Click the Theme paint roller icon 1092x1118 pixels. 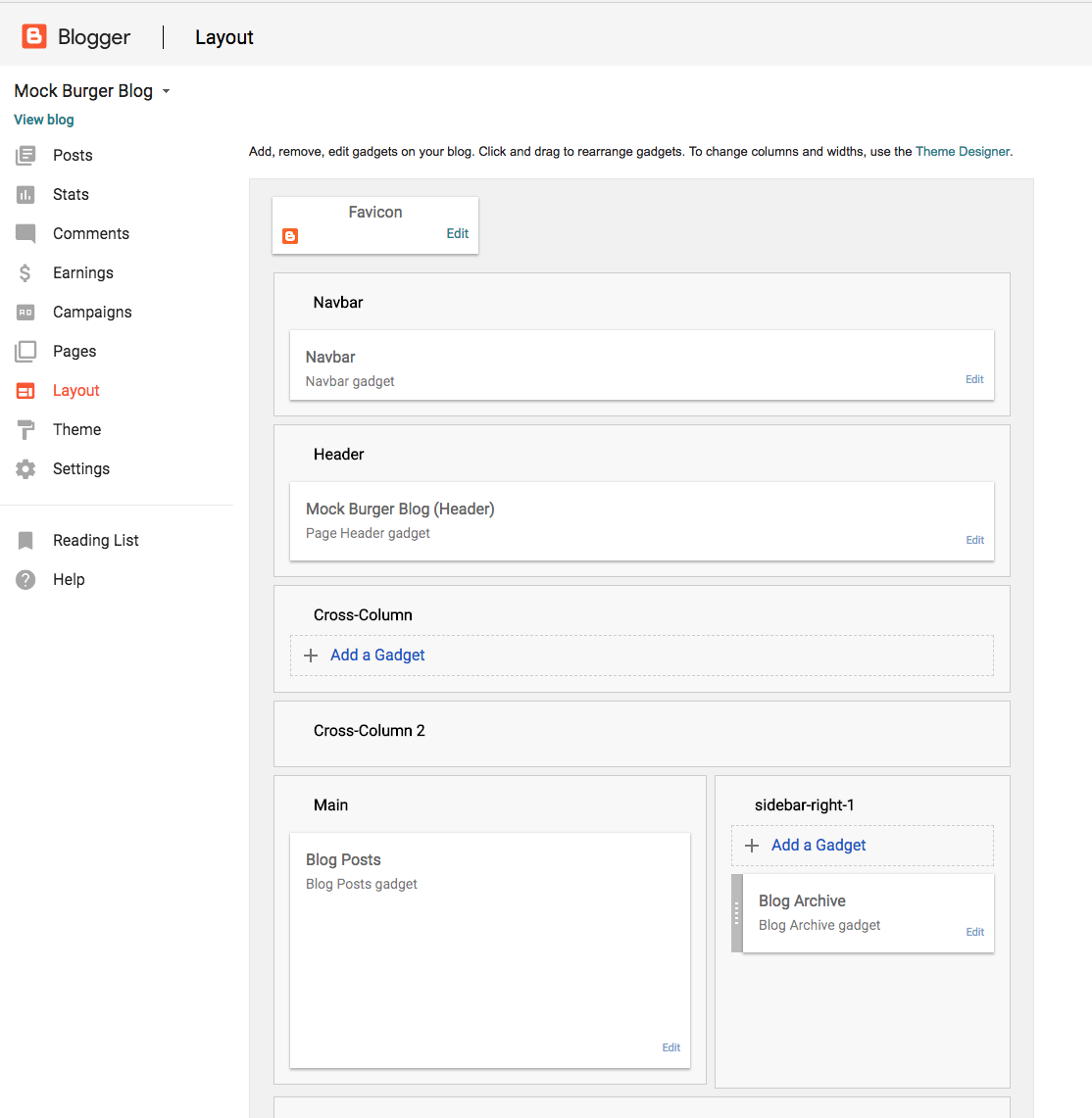26,429
